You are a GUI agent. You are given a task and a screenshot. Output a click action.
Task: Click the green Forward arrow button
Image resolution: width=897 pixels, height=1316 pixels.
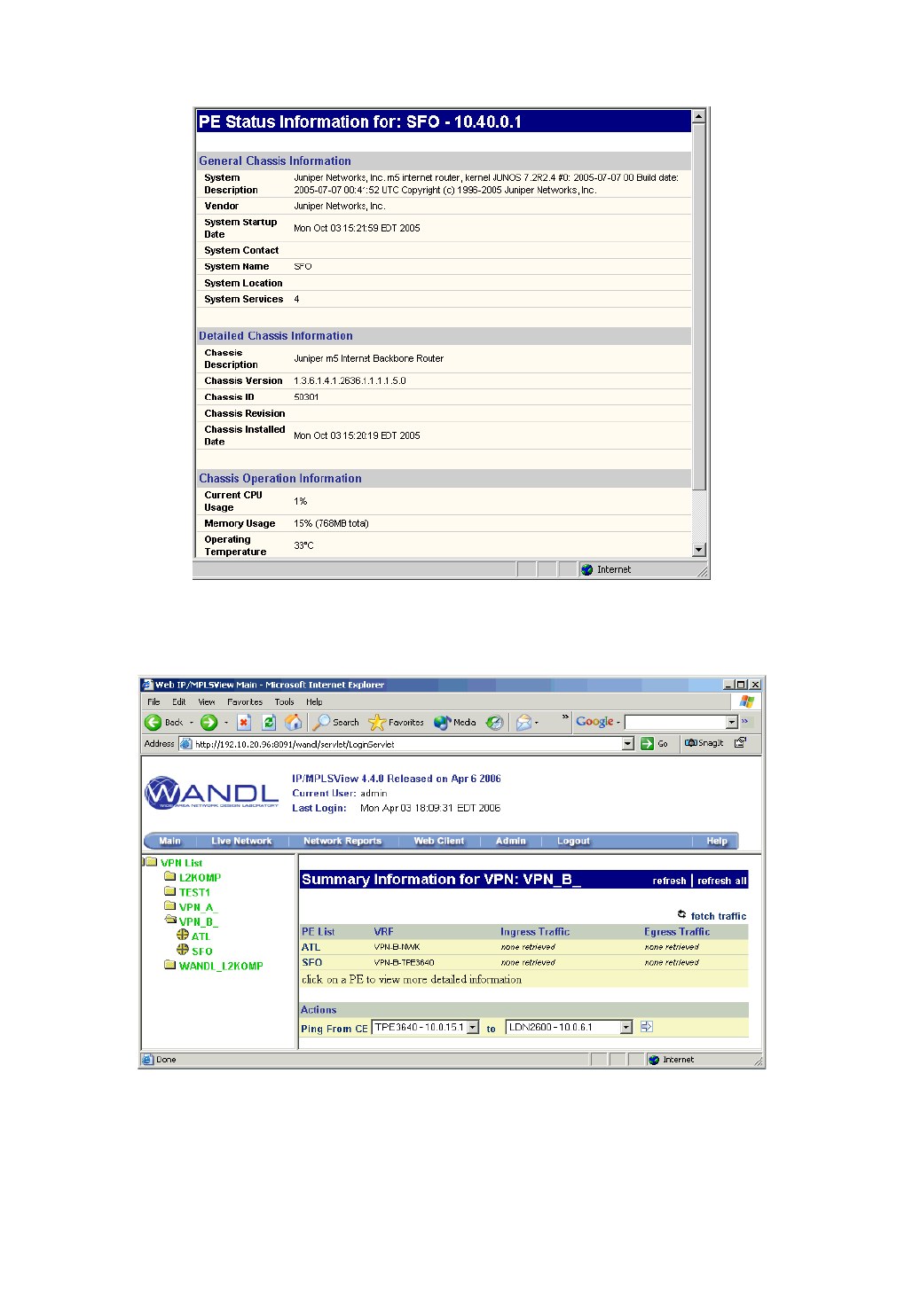click(209, 723)
